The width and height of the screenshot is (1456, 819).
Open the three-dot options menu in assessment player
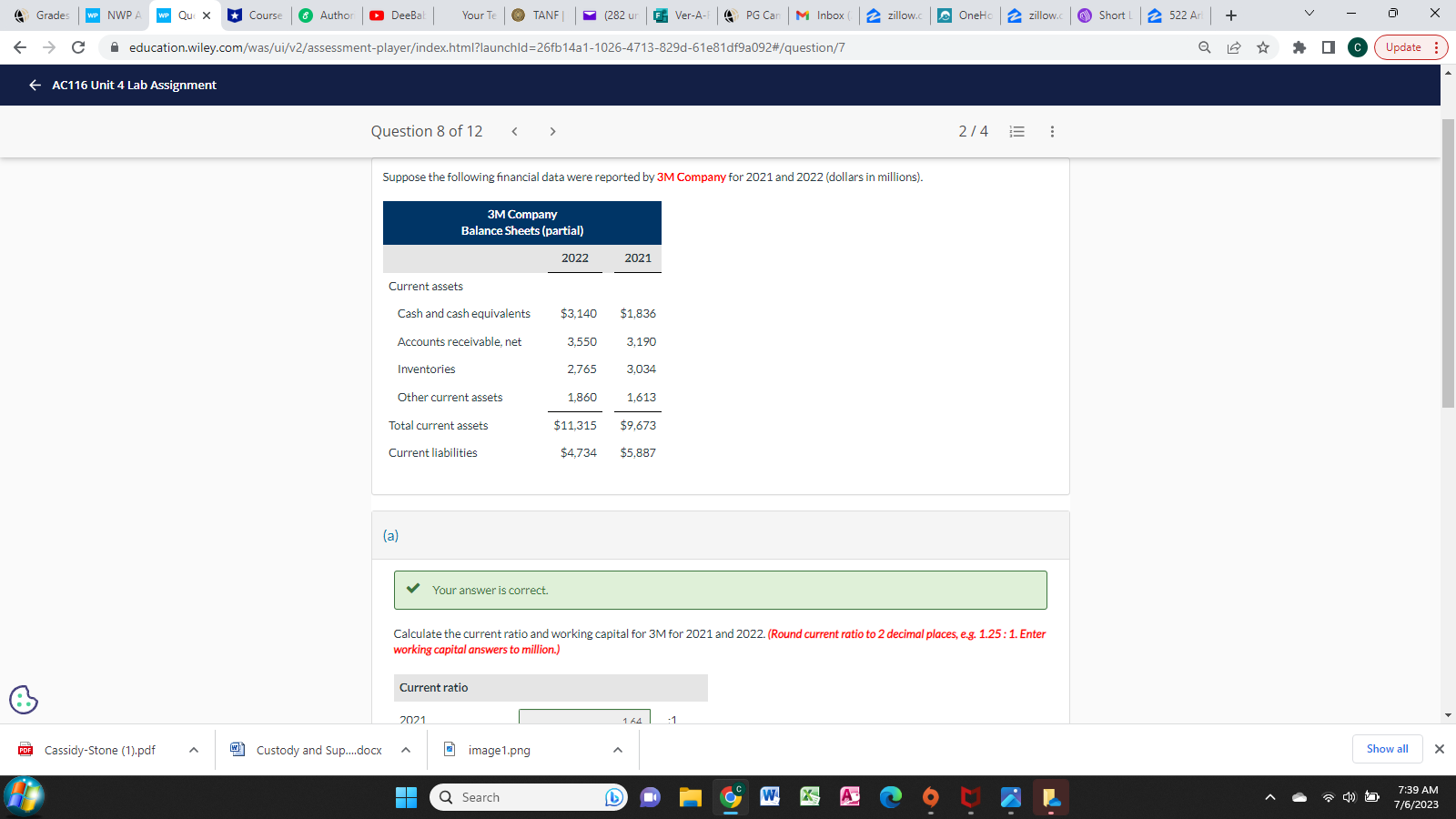point(1051,131)
